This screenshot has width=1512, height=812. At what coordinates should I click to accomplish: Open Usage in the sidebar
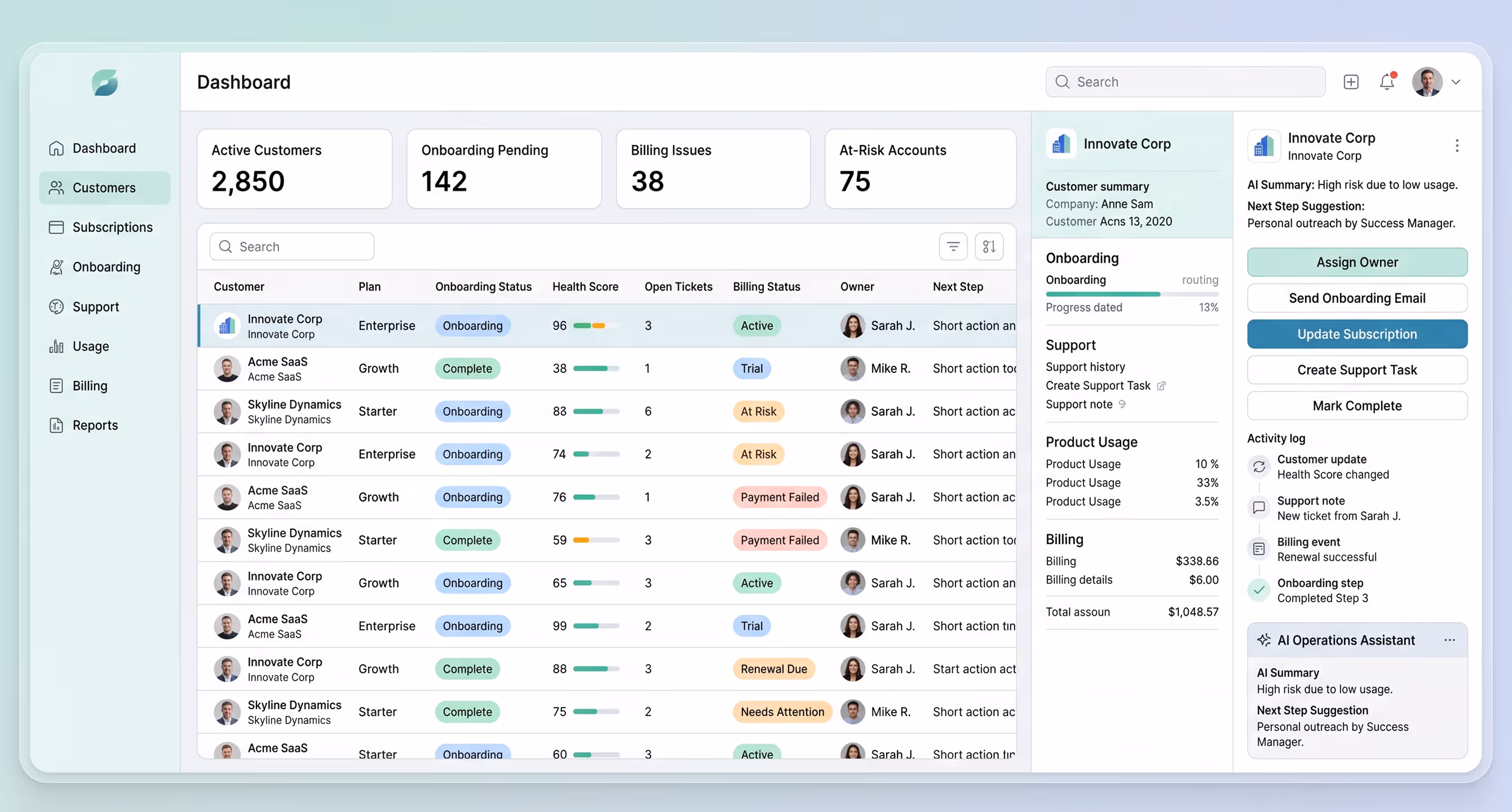point(104,346)
